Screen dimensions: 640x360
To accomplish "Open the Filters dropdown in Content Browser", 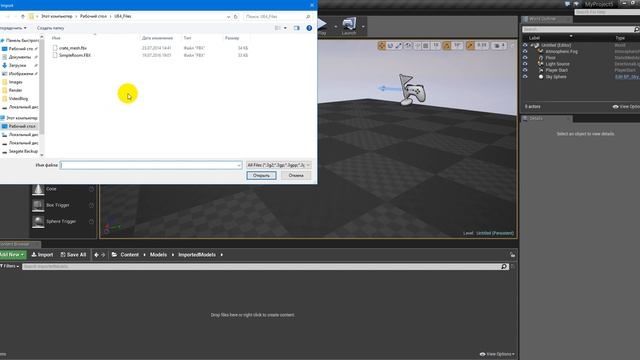I will point(10,266).
